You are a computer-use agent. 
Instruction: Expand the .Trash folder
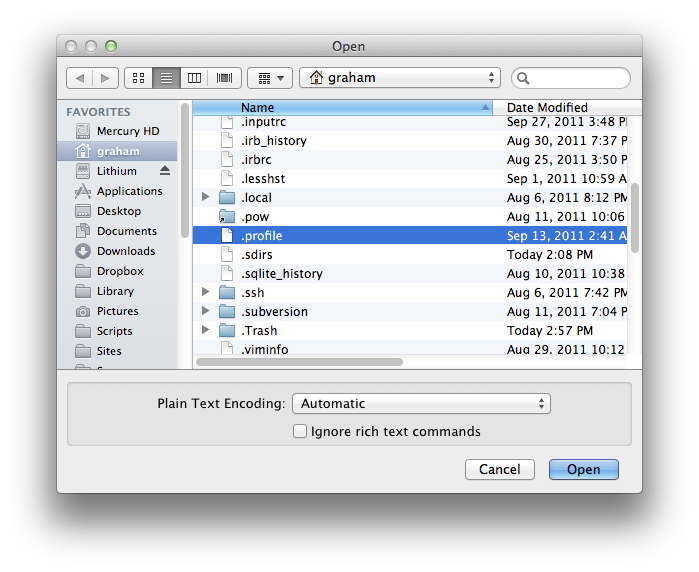pos(206,331)
